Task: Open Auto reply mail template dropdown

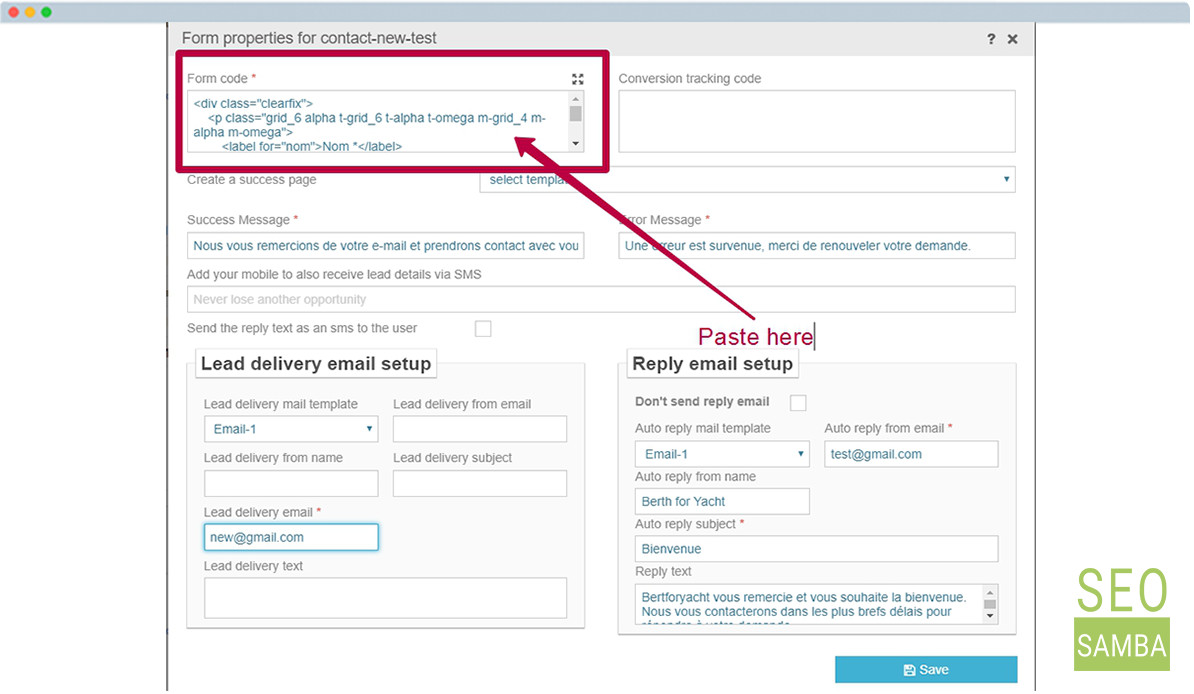Action: click(722, 454)
